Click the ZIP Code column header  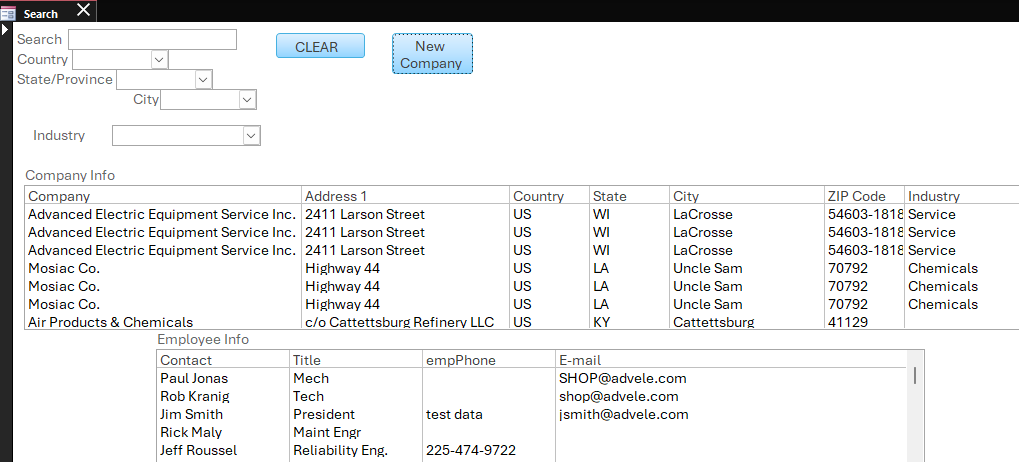click(864, 196)
